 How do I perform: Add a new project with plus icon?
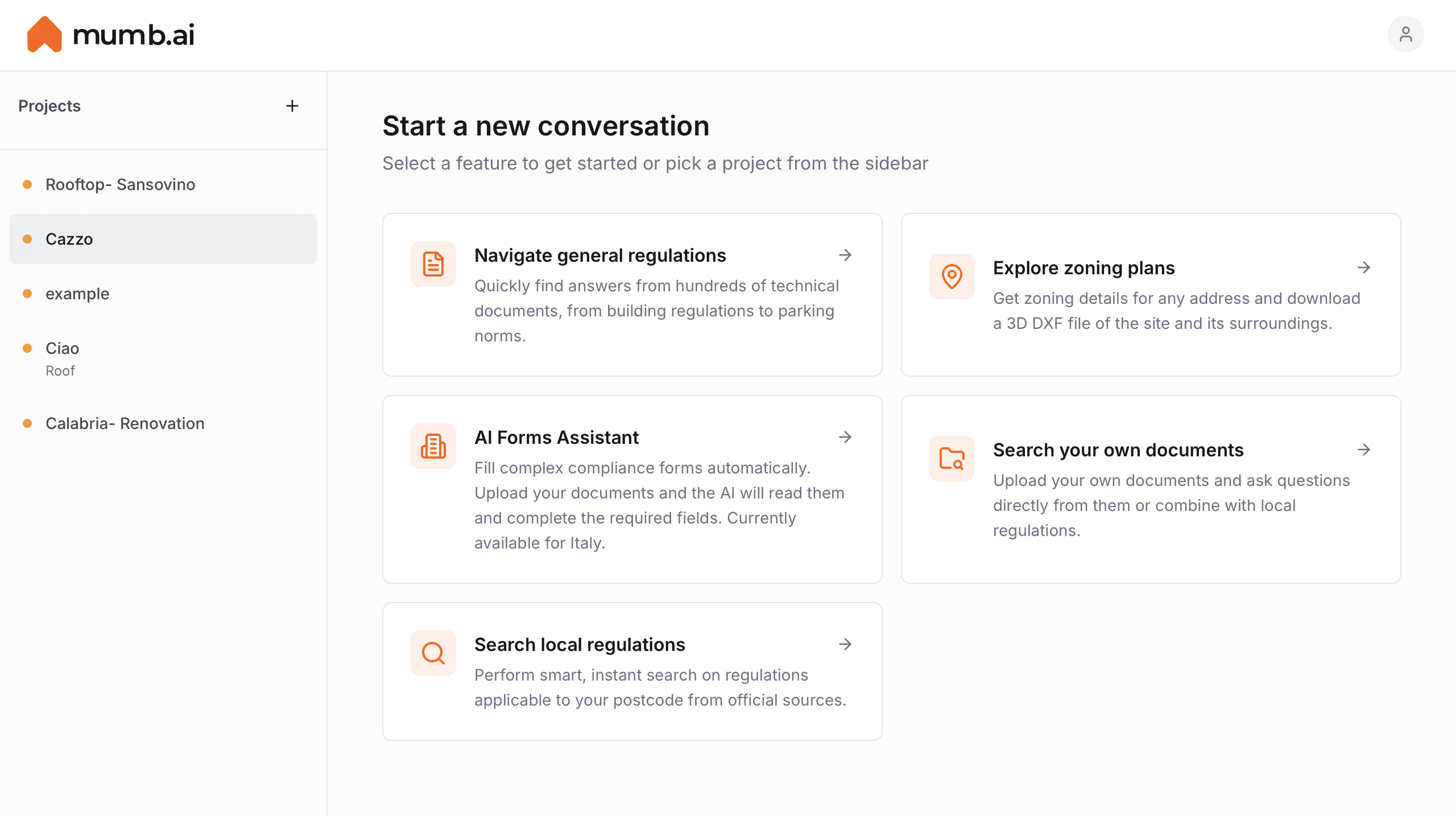pyautogui.click(x=292, y=106)
